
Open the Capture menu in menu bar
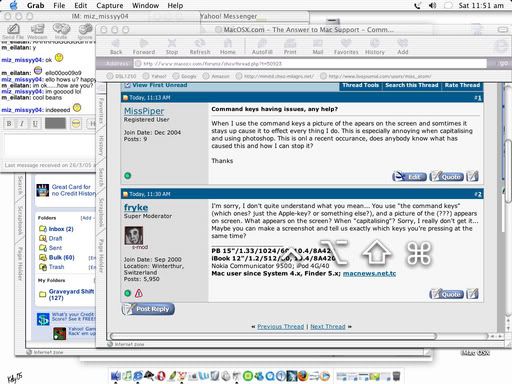coord(110,6)
